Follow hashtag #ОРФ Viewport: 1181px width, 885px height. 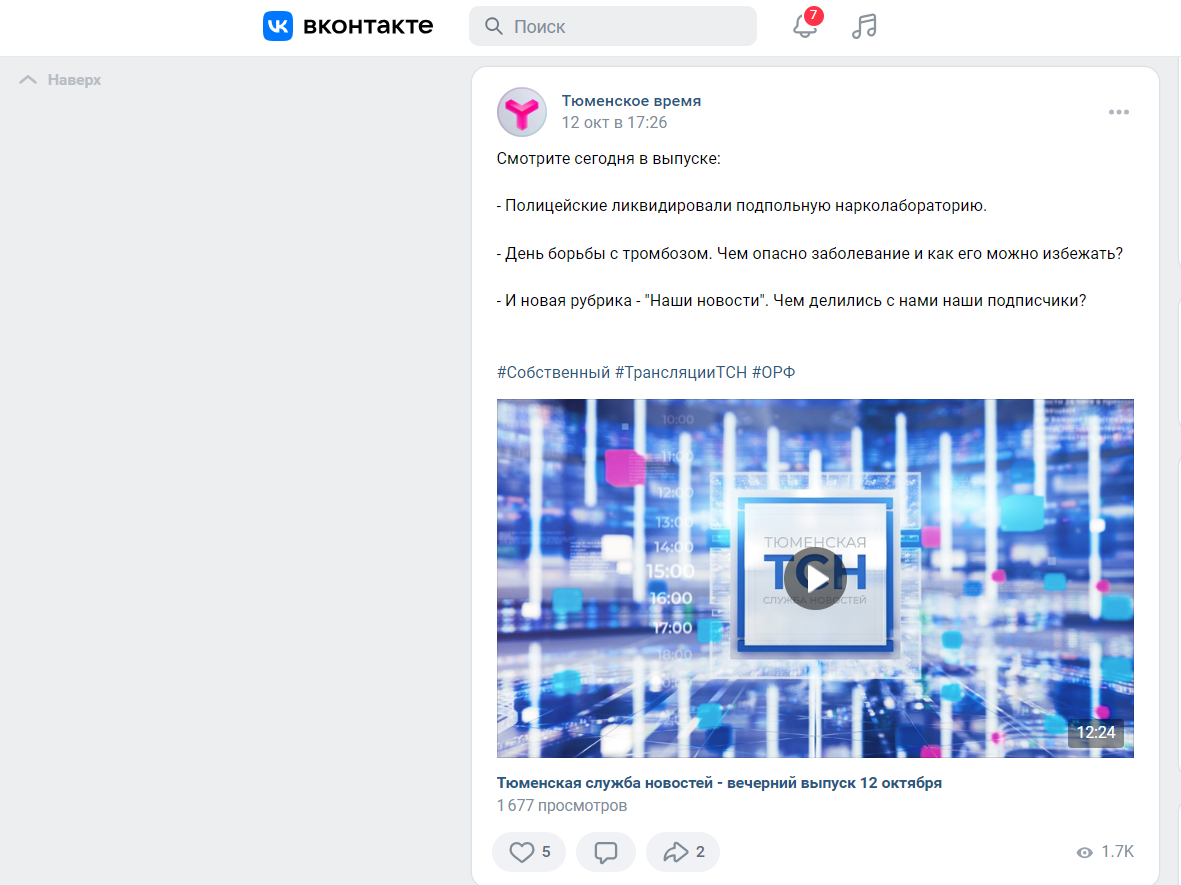coord(774,373)
